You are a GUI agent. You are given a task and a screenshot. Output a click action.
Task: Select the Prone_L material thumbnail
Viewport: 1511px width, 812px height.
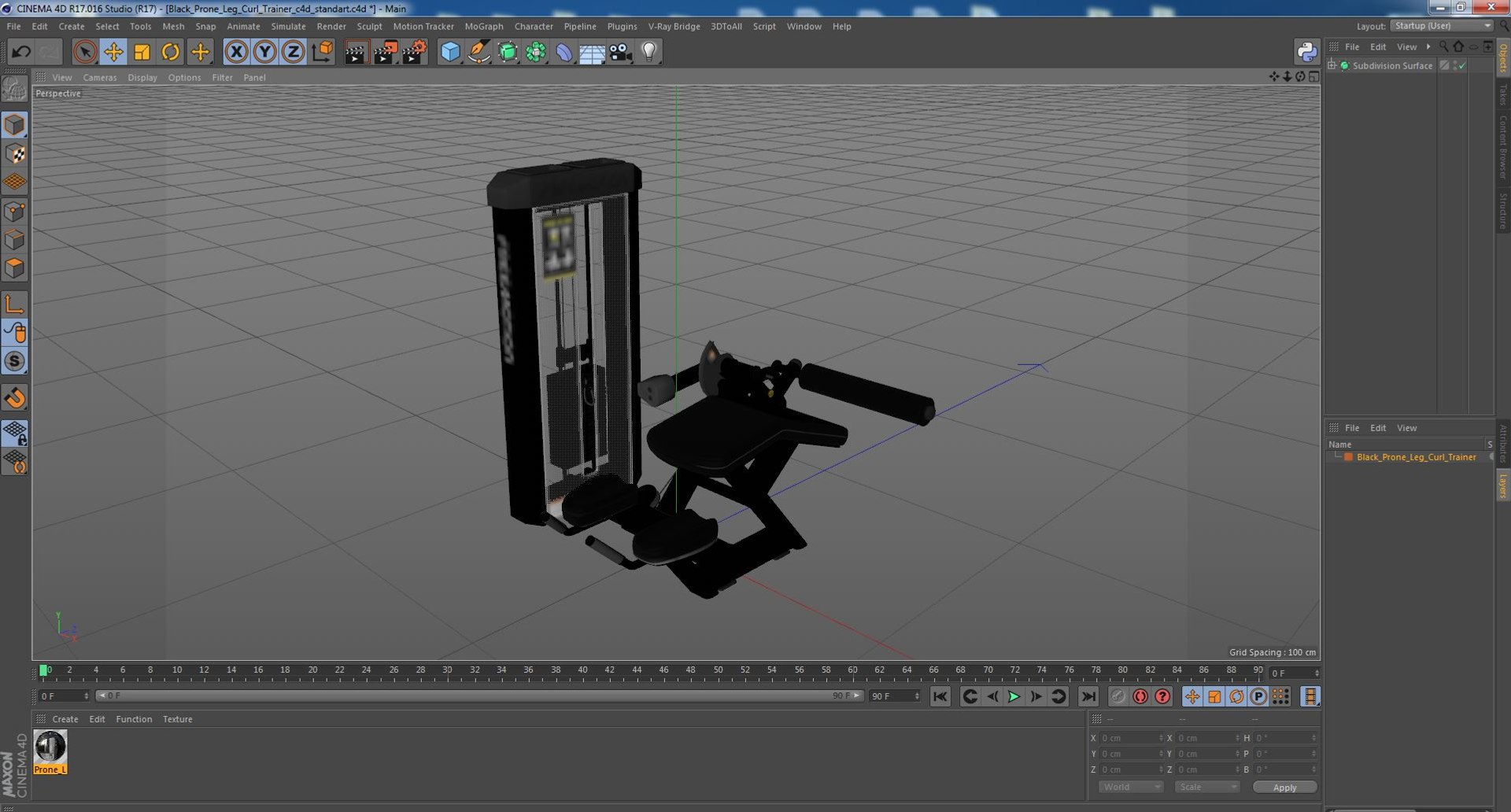coord(50,752)
